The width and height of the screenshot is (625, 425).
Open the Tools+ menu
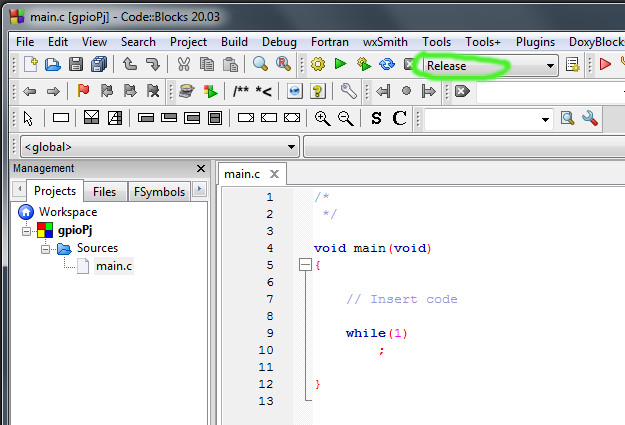coord(483,42)
